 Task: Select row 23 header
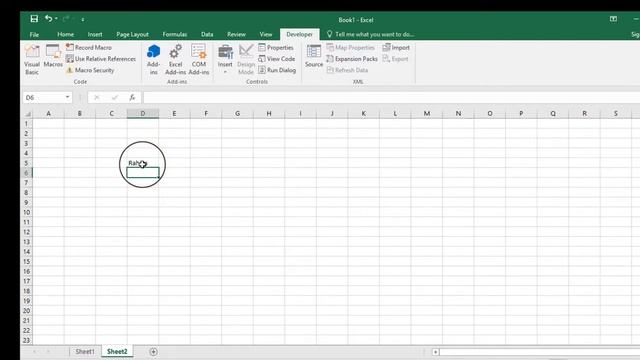pyautogui.click(x=27, y=340)
